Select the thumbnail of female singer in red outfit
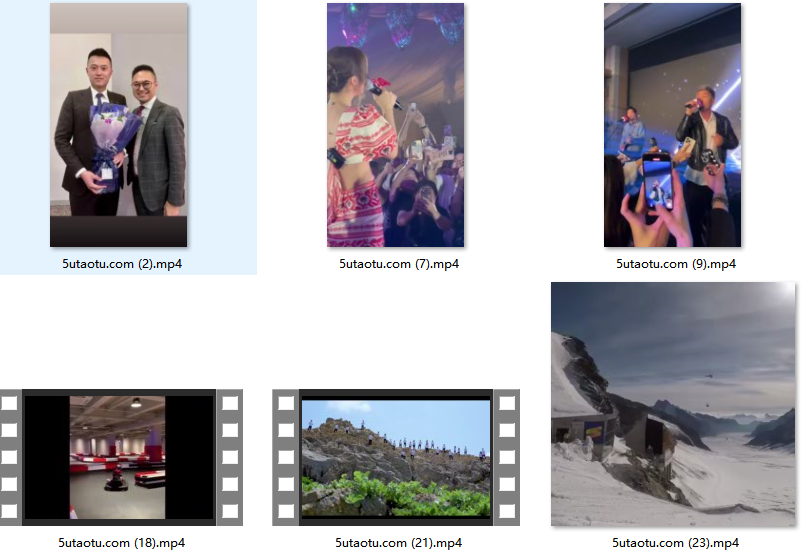The width and height of the screenshot is (801, 552). tap(395, 125)
